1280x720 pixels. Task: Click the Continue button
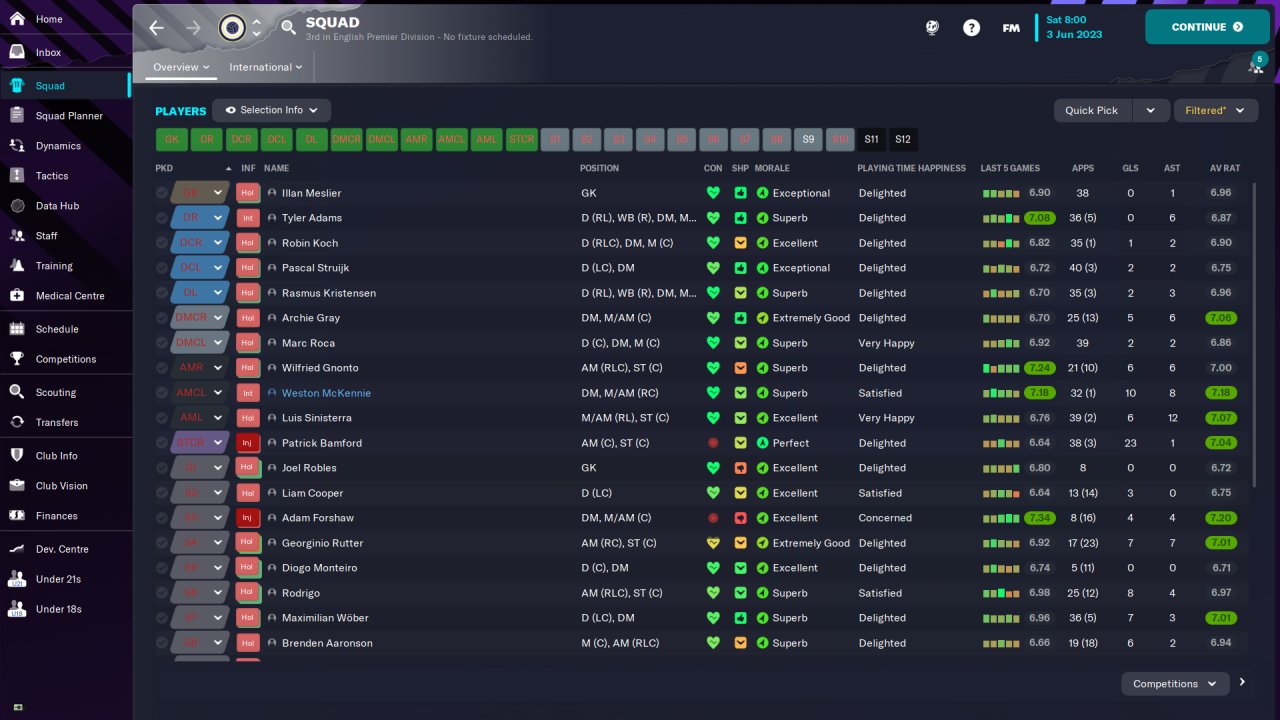[1207, 27]
